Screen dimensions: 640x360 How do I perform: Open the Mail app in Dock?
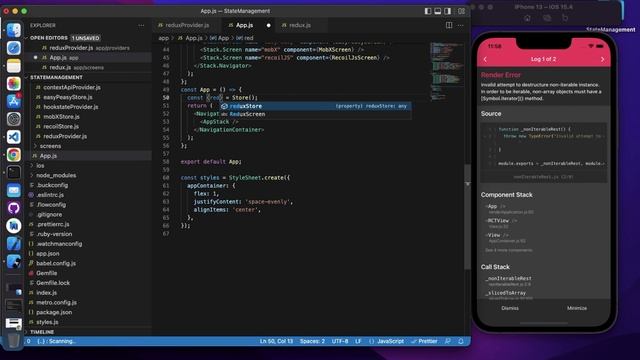coord(13,190)
